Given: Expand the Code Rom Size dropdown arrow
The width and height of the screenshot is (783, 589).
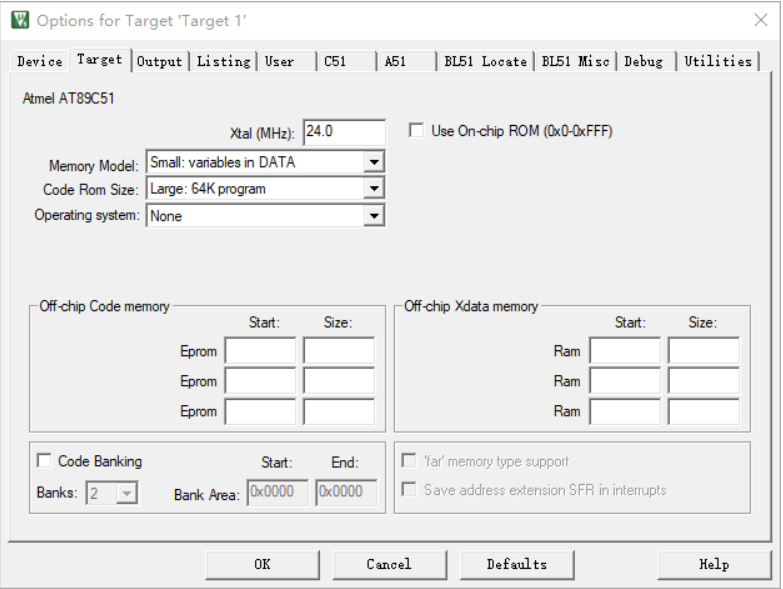Looking at the screenshot, I should click(x=374, y=189).
